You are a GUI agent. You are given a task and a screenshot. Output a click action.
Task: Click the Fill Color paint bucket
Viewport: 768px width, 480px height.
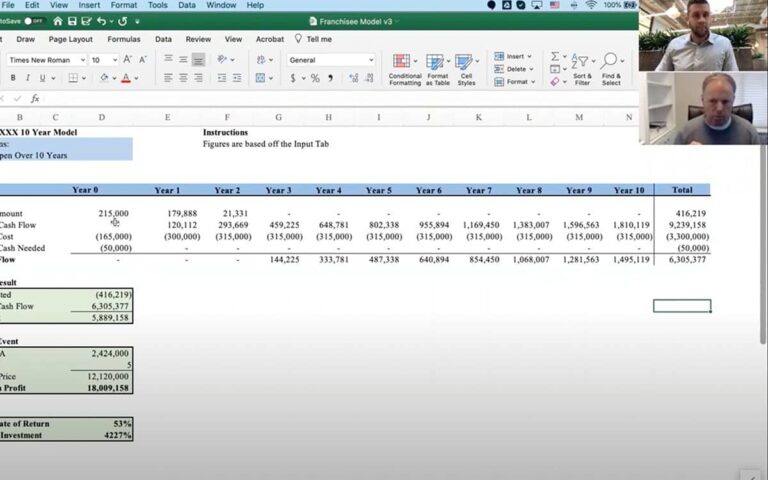click(104, 77)
